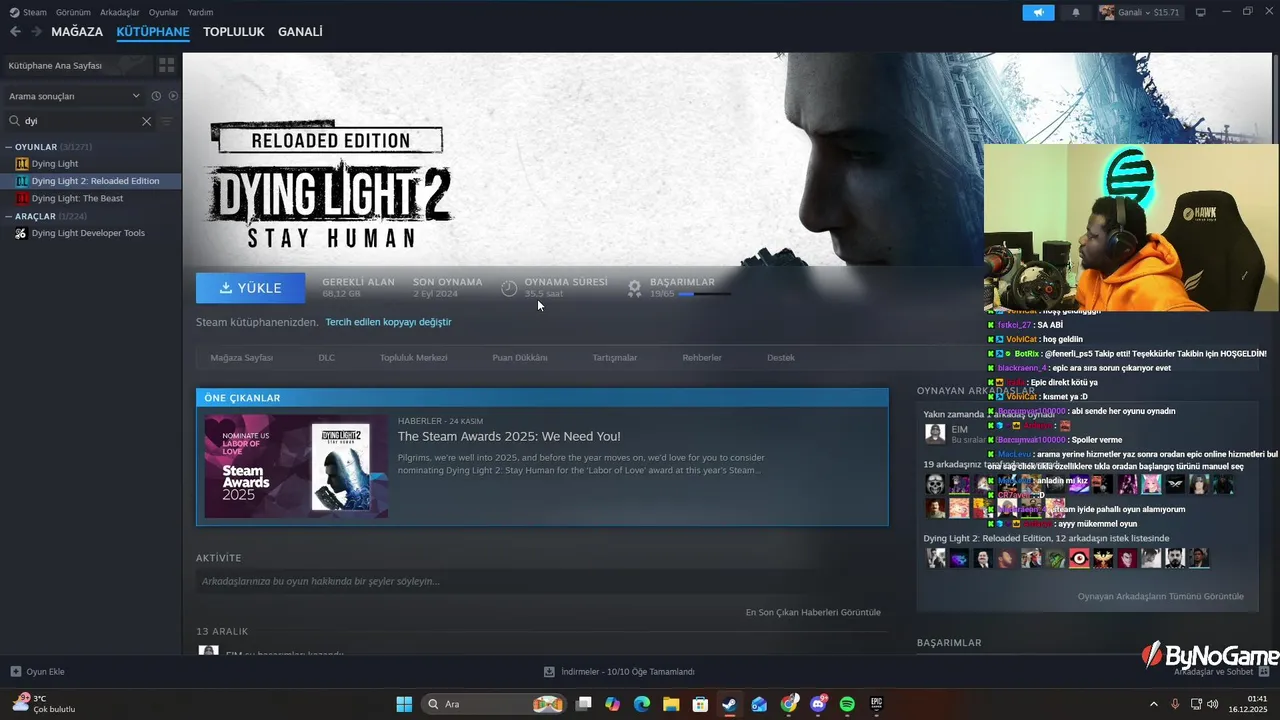This screenshot has width=1280, height=720.
Task: Open Topluluk Merkezi link
Action: pos(413,357)
